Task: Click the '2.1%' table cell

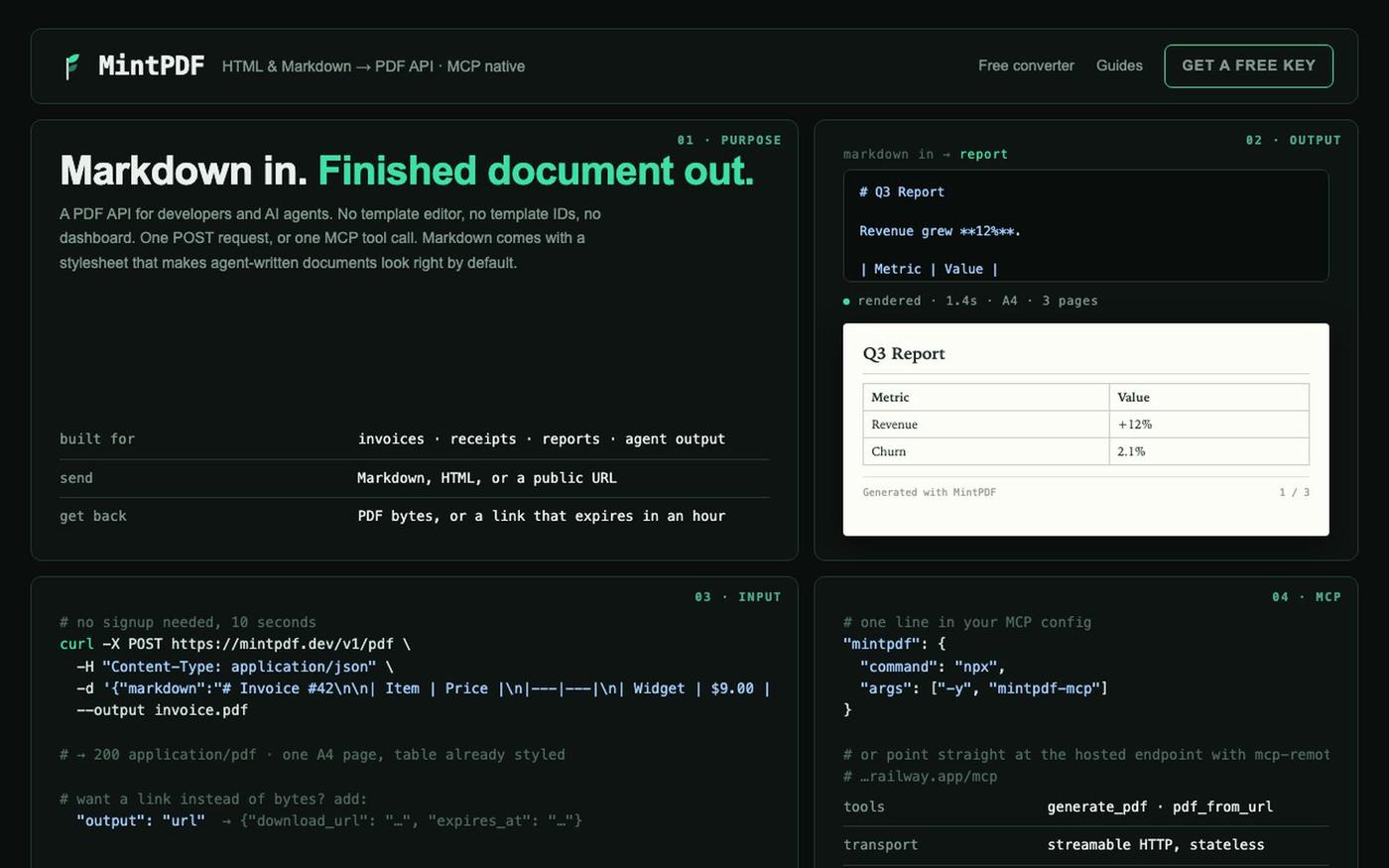Action: click(1208, 450)
